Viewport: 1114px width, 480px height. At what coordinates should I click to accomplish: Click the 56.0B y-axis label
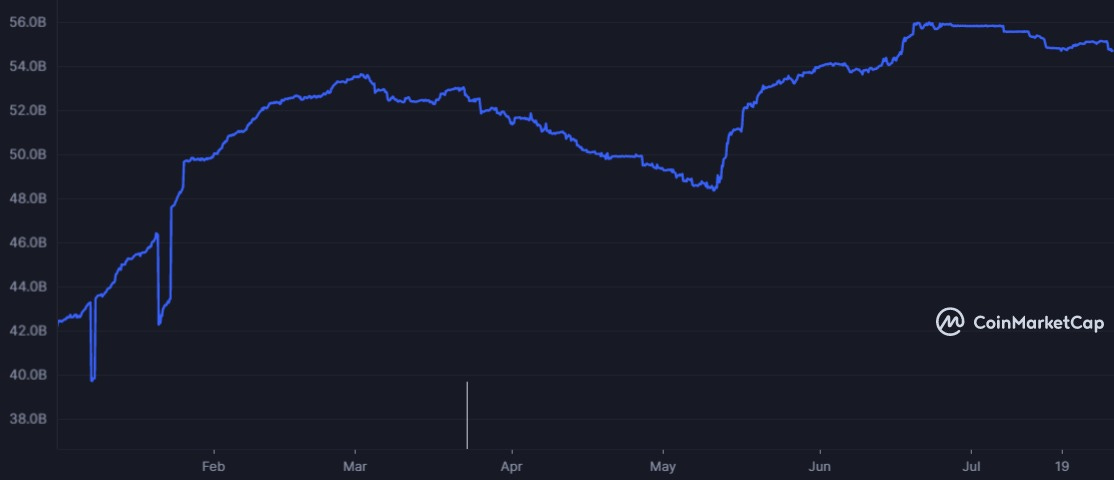pyautogui.click(x=28, y=23)
